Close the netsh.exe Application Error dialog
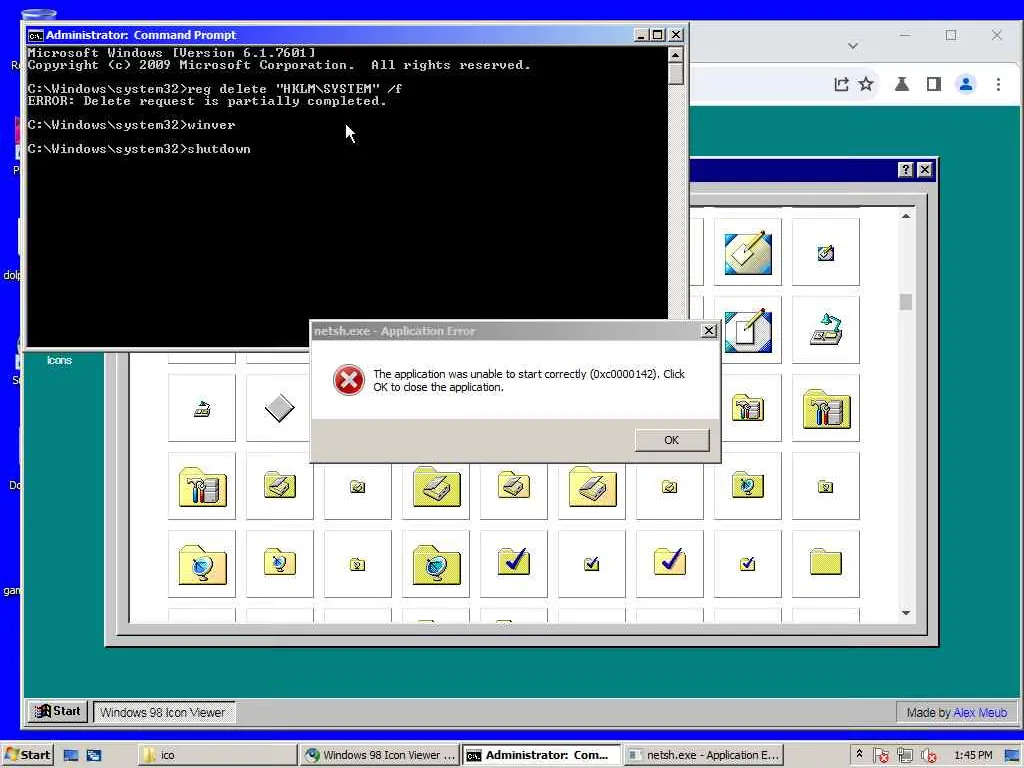Viewport: 1024px width, 768px height. tap(709, 331)
